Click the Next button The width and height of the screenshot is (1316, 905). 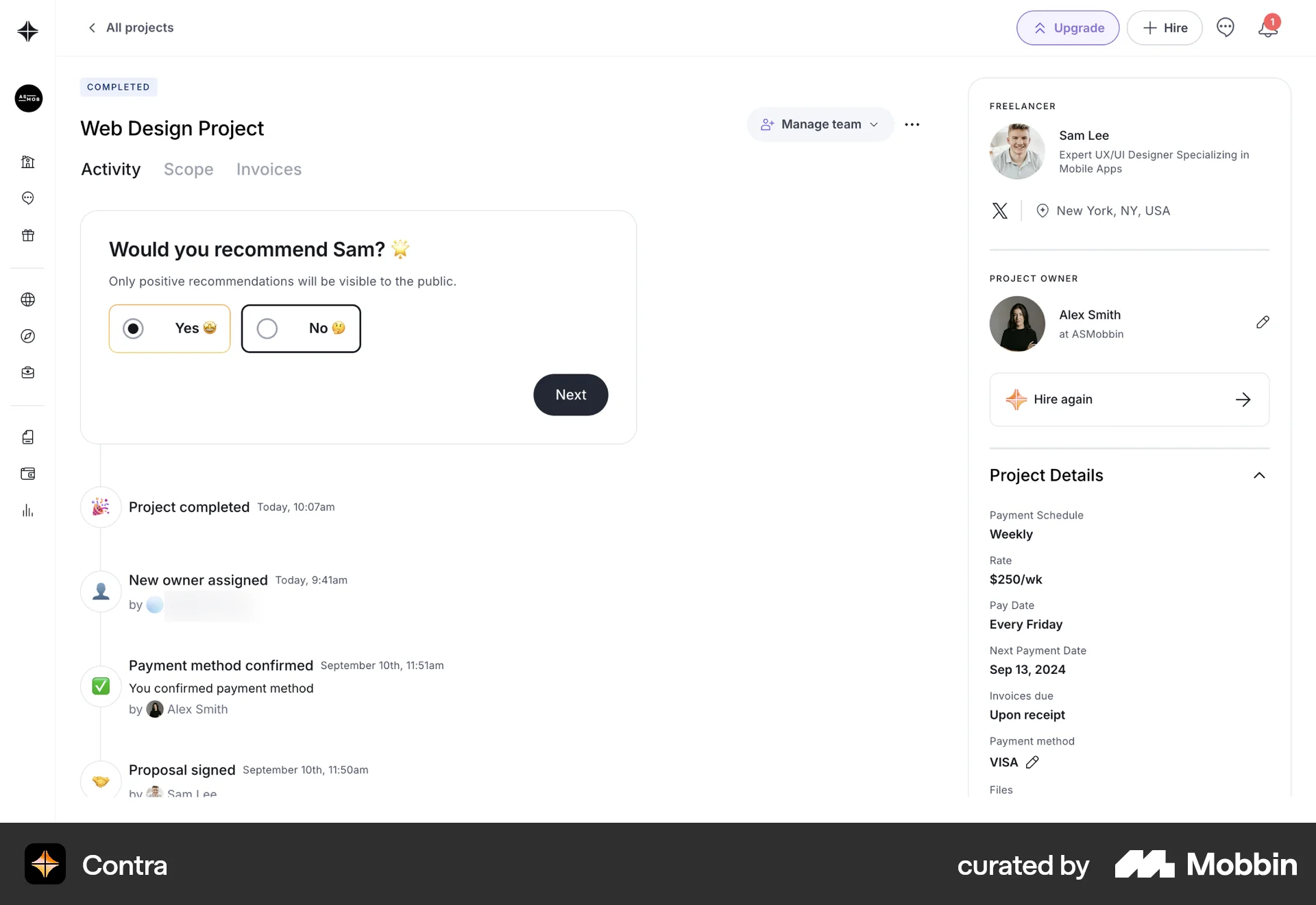(570, 395)
